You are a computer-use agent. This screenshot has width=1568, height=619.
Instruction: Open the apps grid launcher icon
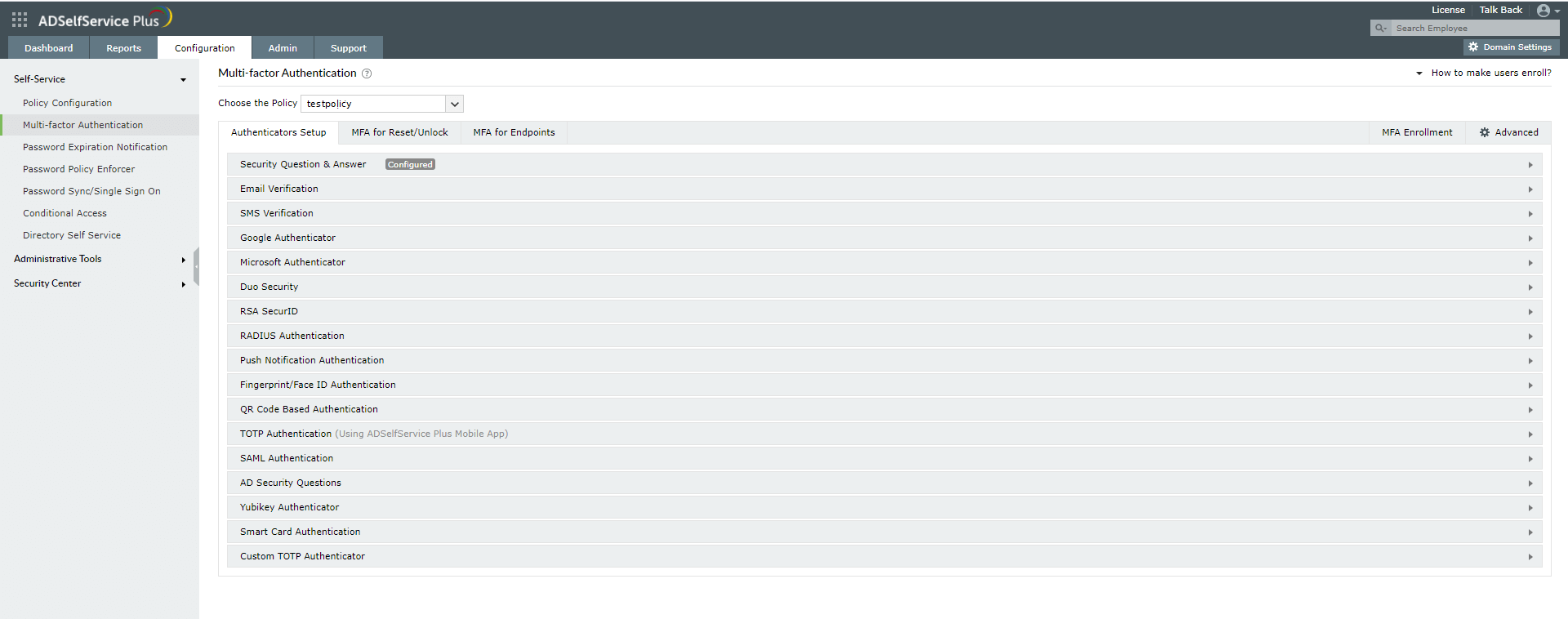[20, 20]
